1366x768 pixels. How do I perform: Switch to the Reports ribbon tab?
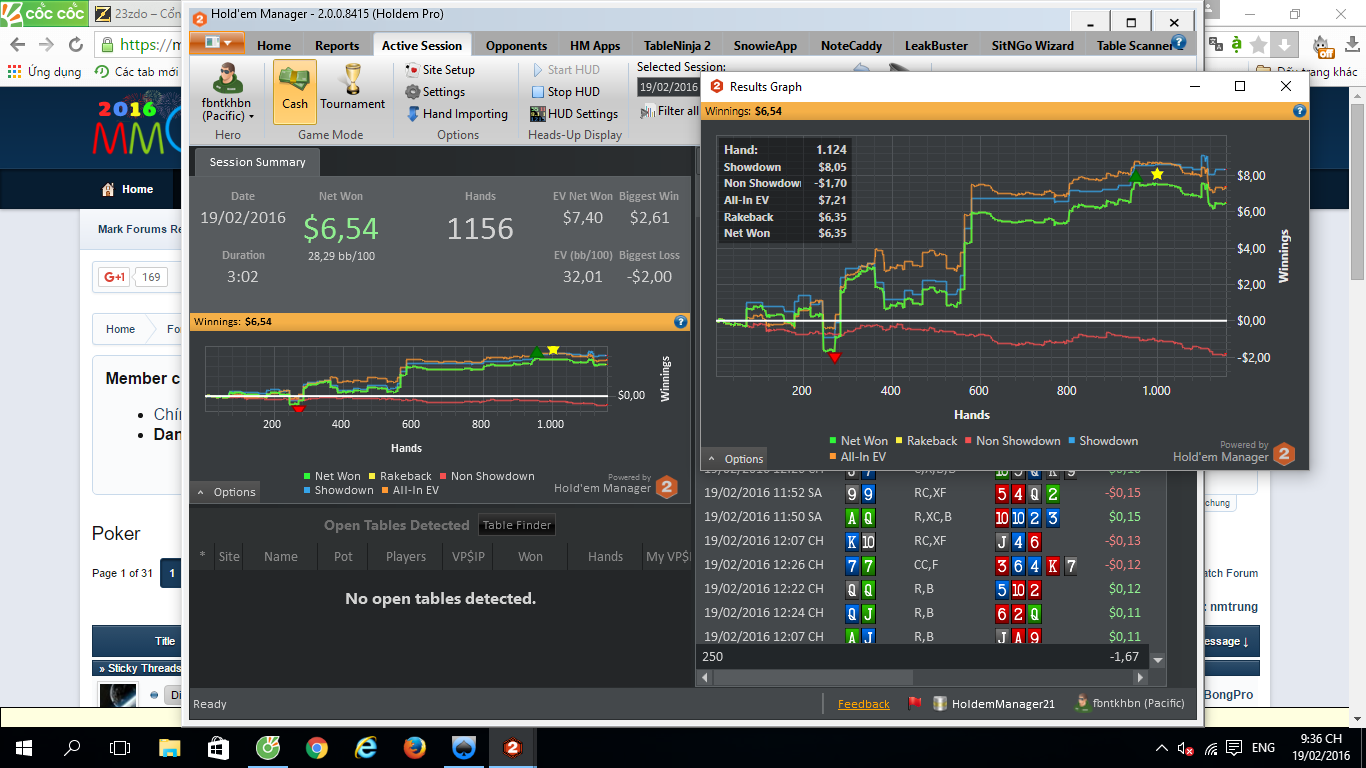click(337, 45)
